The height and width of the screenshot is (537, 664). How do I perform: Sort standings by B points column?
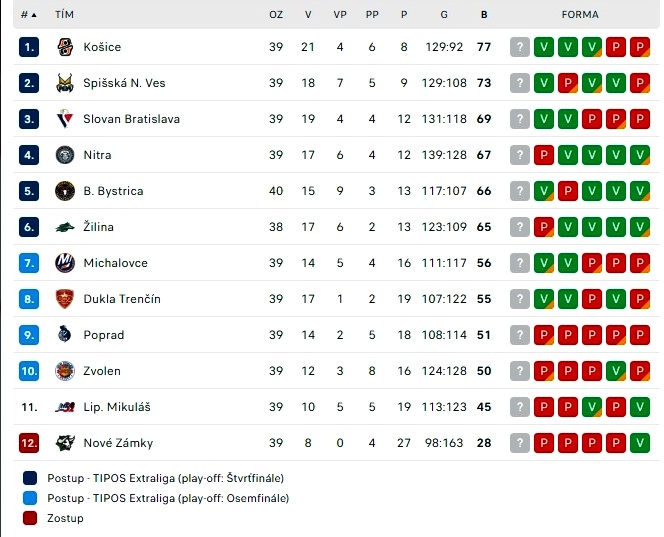tap(484, 15)
